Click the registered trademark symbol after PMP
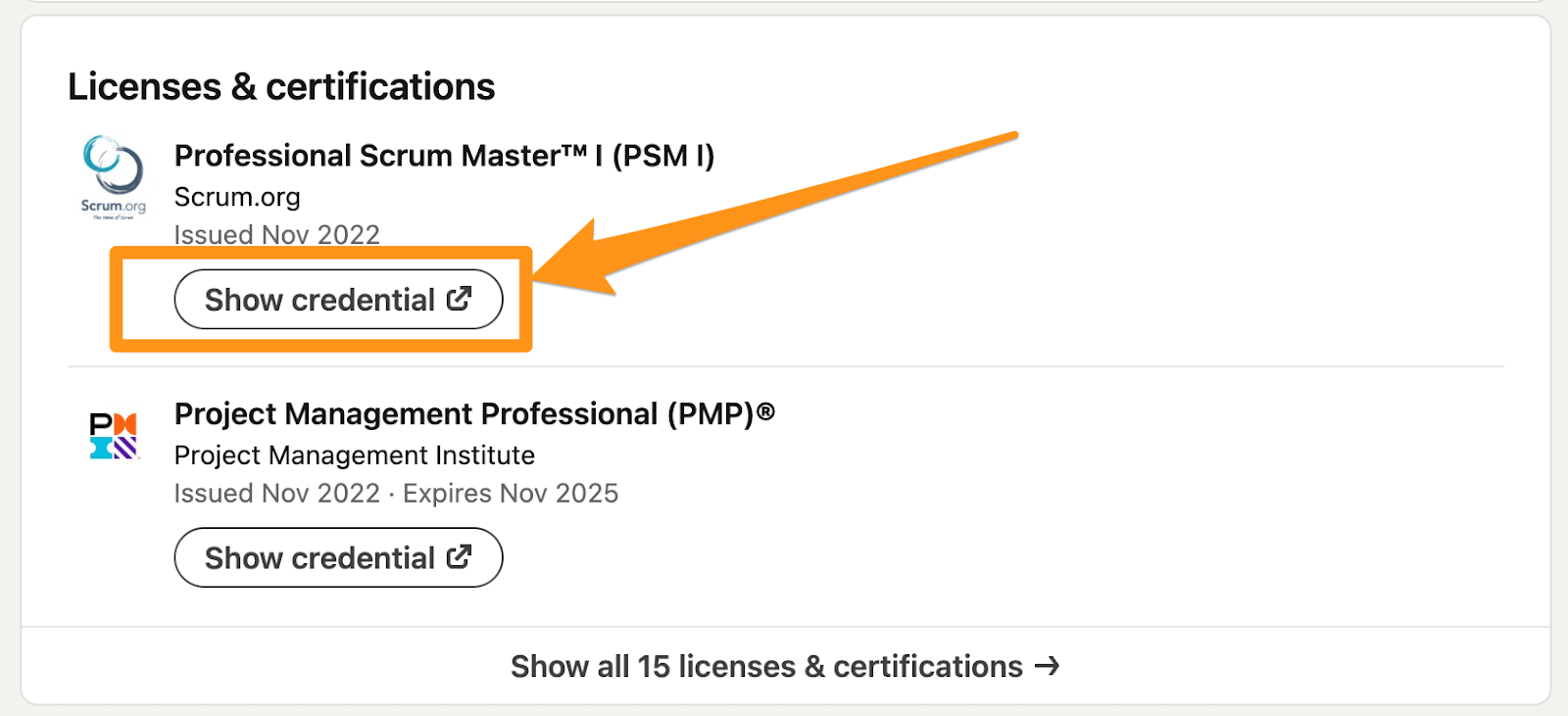Viewport: 1568px width, 716px height. (x=765, y=412)
